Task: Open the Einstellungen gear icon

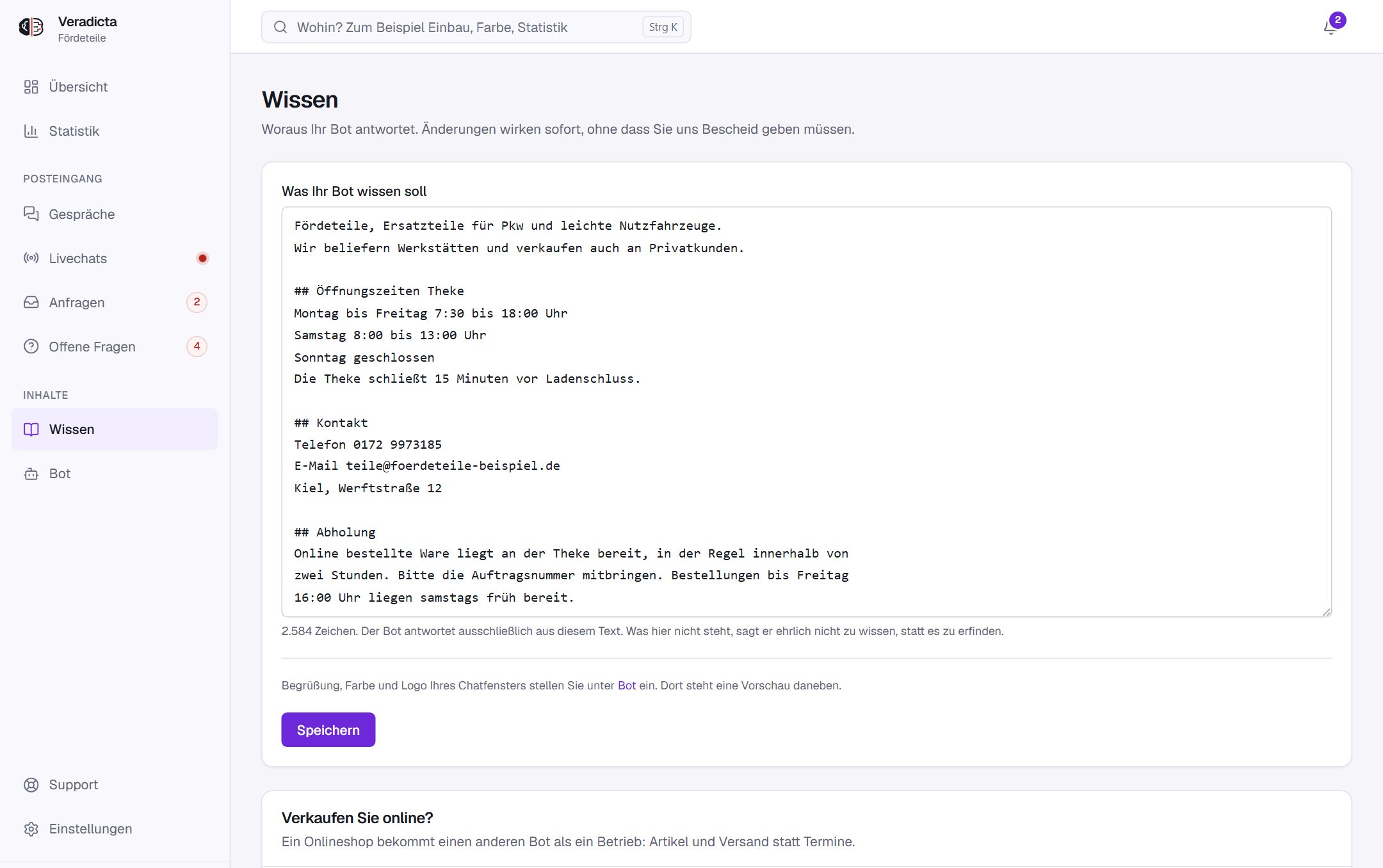Action: [x=31, y=829]
